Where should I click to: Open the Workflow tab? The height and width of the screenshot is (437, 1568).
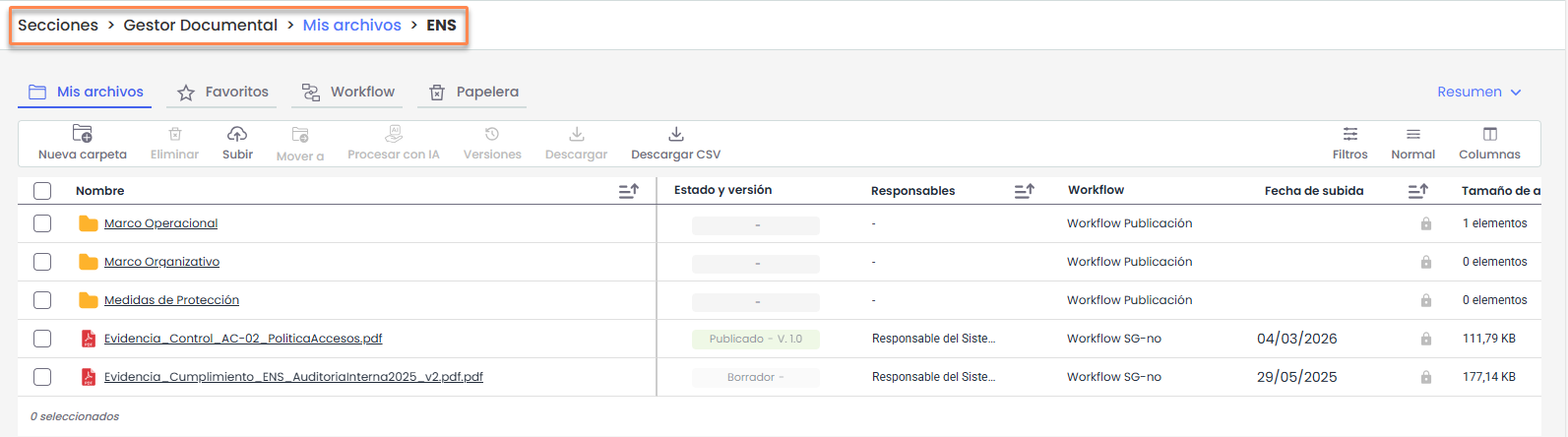pyautogui.click(x=348, y=92)
